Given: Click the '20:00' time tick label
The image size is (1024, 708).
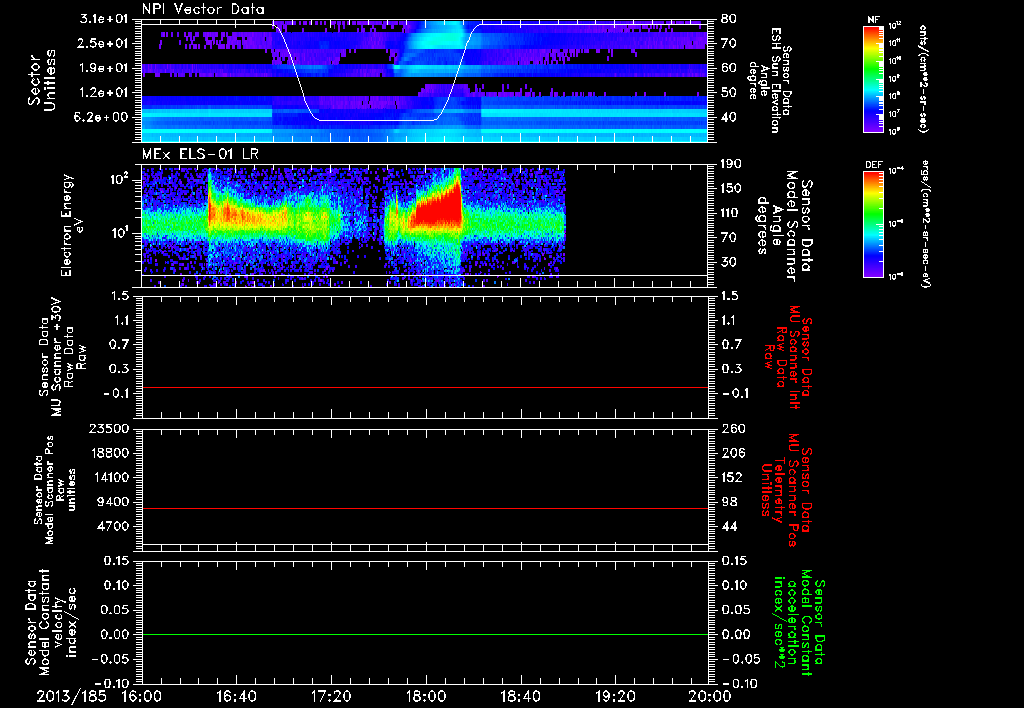Looking at the screenshot, I should click(710, 696).
